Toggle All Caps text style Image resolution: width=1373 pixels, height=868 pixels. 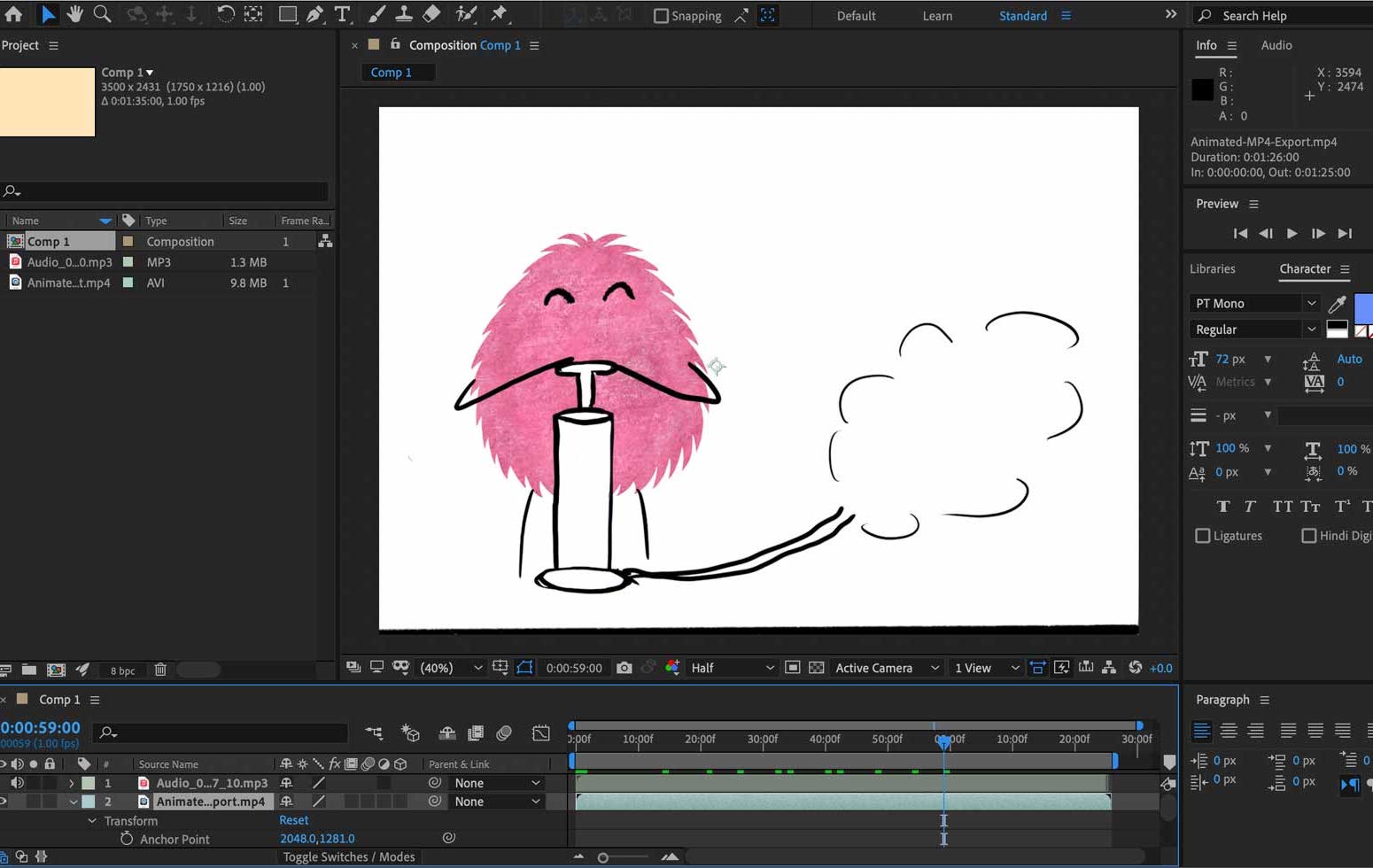coord(1282,507)
